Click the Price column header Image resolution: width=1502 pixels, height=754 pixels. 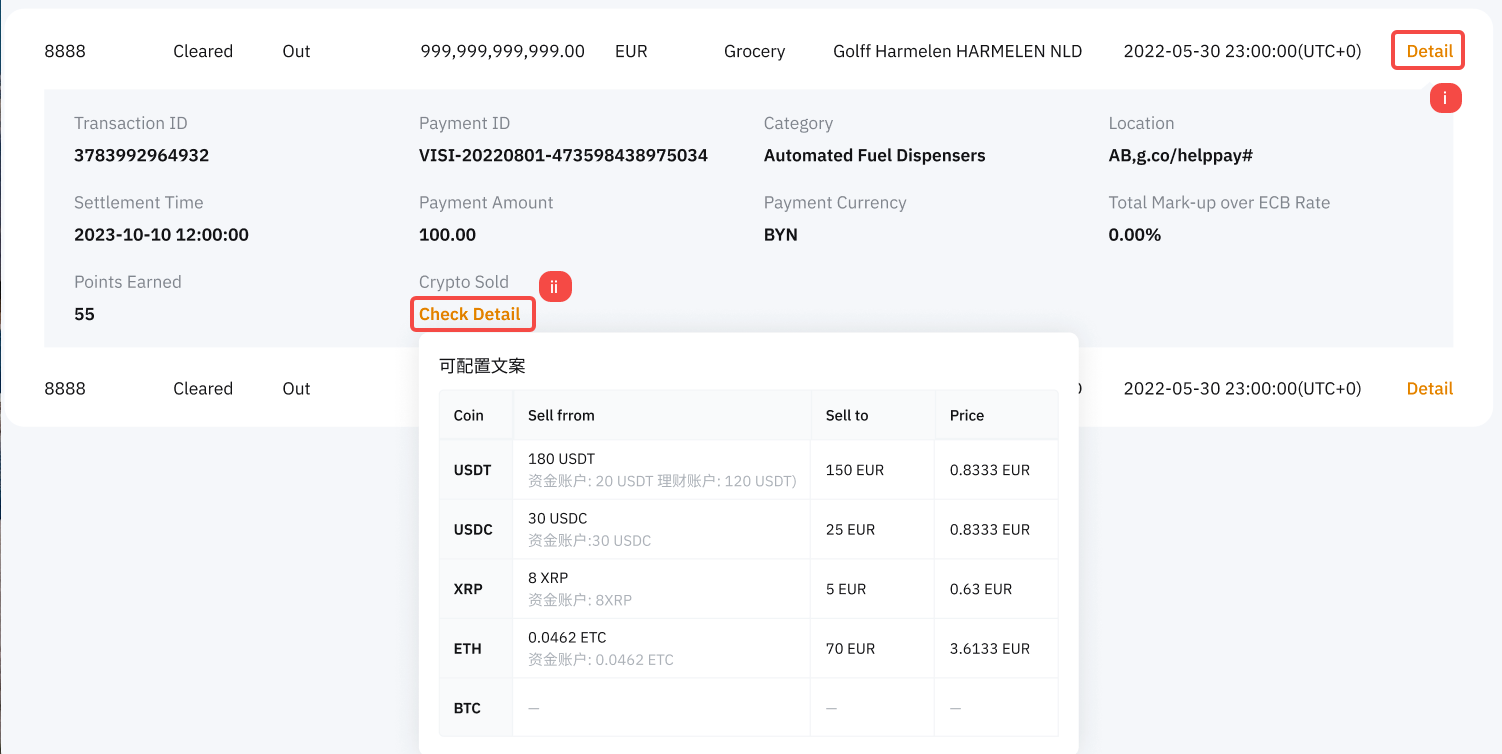tap(966, 415)
